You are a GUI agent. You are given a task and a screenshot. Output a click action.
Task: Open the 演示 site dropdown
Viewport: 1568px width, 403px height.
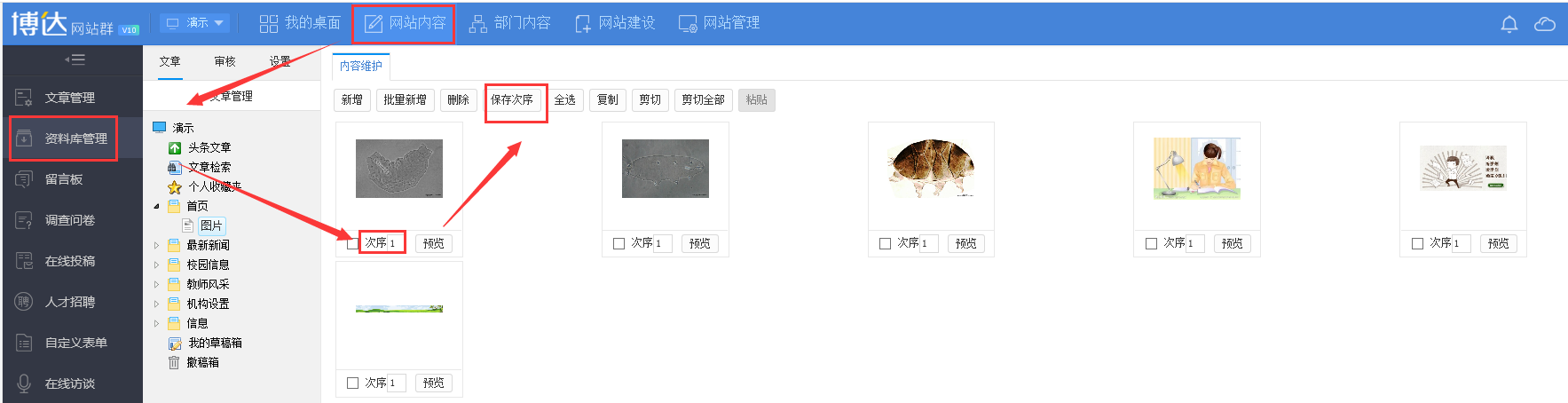pyautogui.click(x=196, y=23)
